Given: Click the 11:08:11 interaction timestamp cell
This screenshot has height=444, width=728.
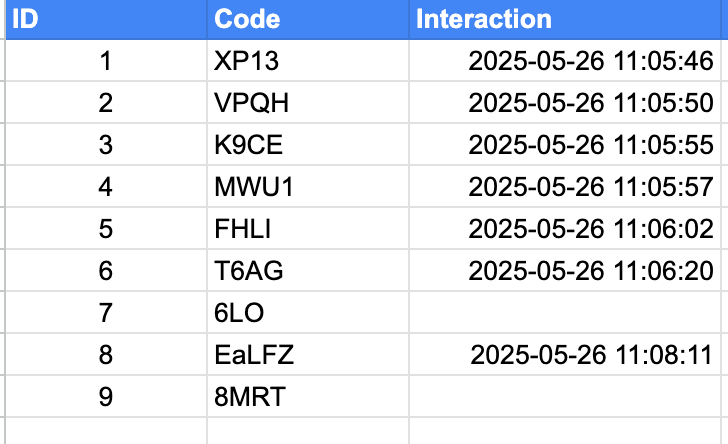Looking at the screenshot, I should [568, 354].
